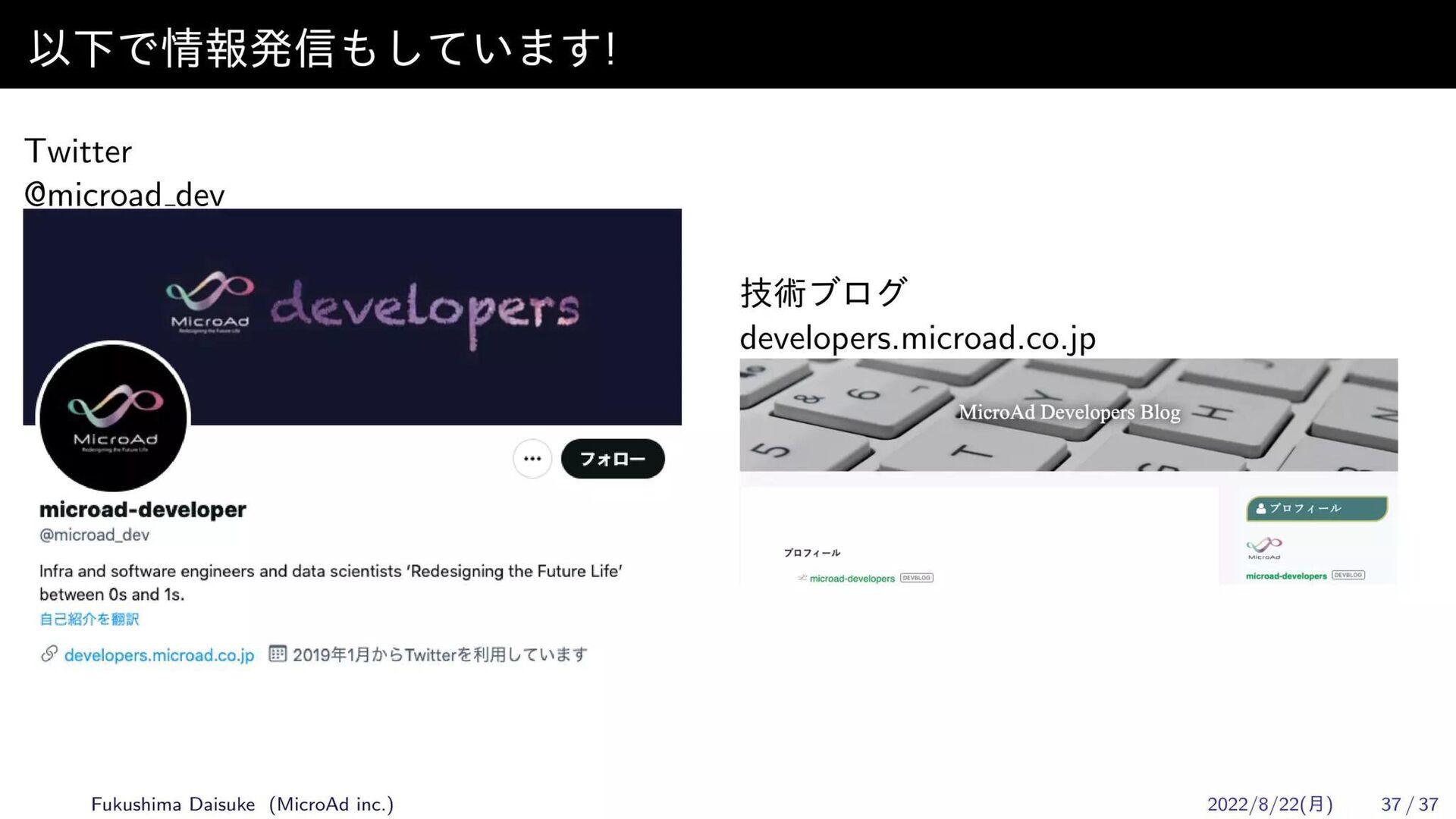Click the DEVBLOG badge in sidebar

(x=1348, y=576)
